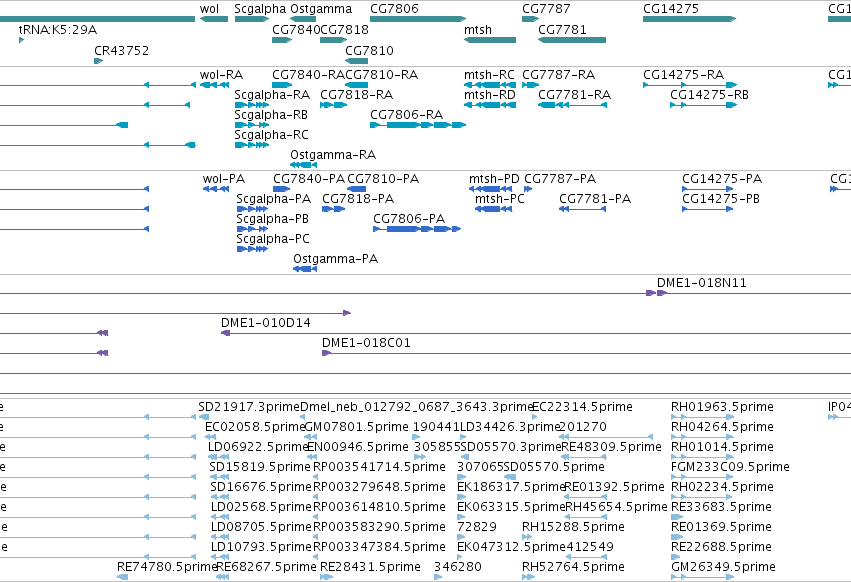Select transcript Scgalpha-RC
Viewport: 851px width, 582px height.
click(x=252, y=146)
